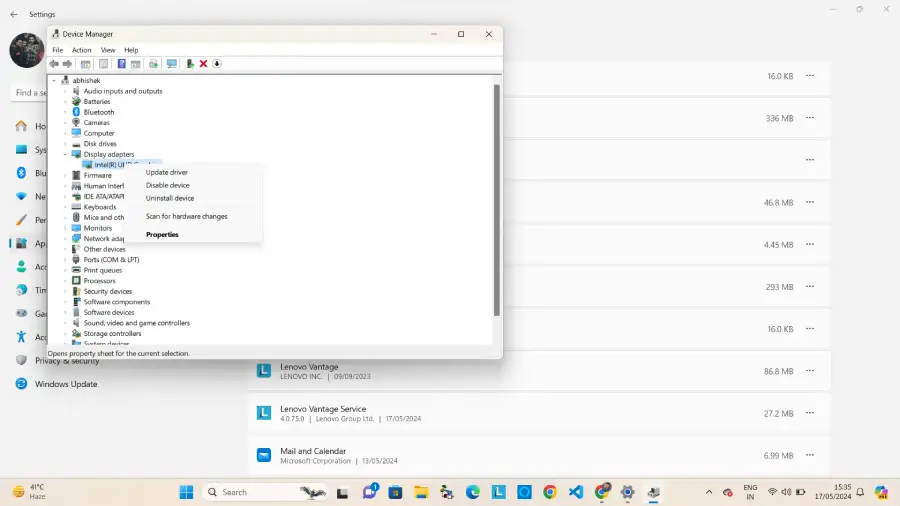Image resolution: width=900 pixels, height=506 pixels.
Task: Open File Explorer from the taskbar
Action: tap(421, 492)
